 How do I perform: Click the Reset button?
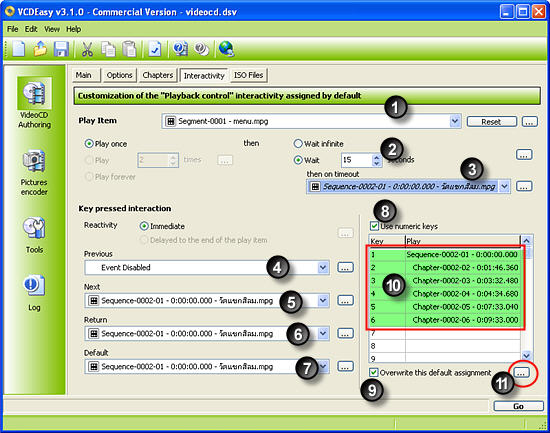[491, 122]
